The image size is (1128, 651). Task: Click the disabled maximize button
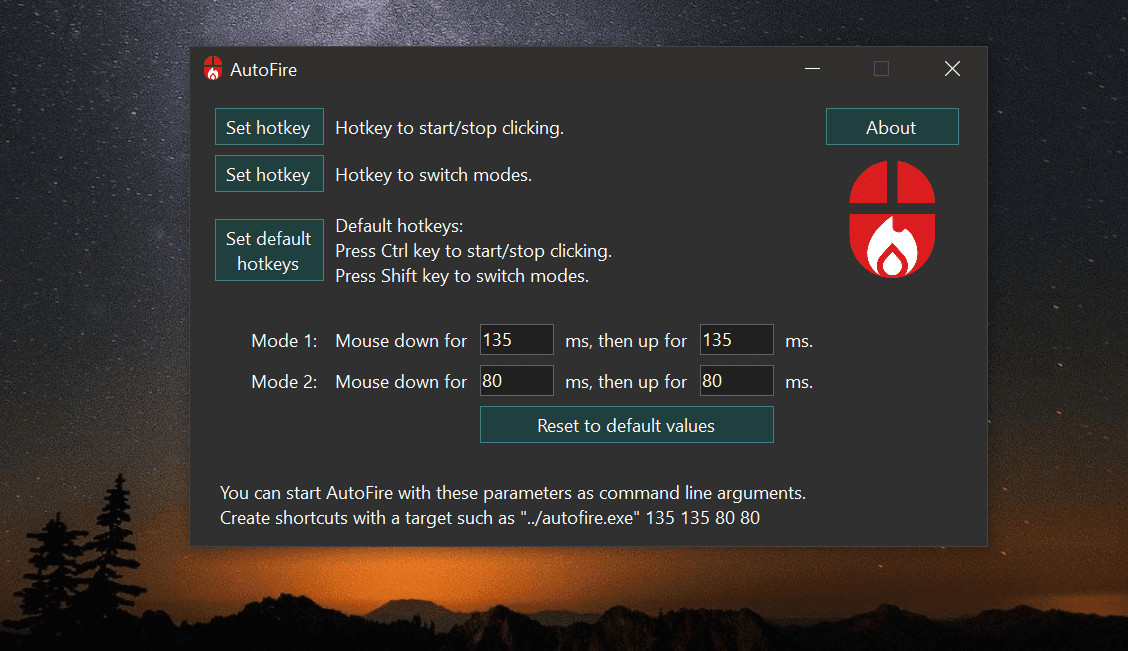coord(881,69)
